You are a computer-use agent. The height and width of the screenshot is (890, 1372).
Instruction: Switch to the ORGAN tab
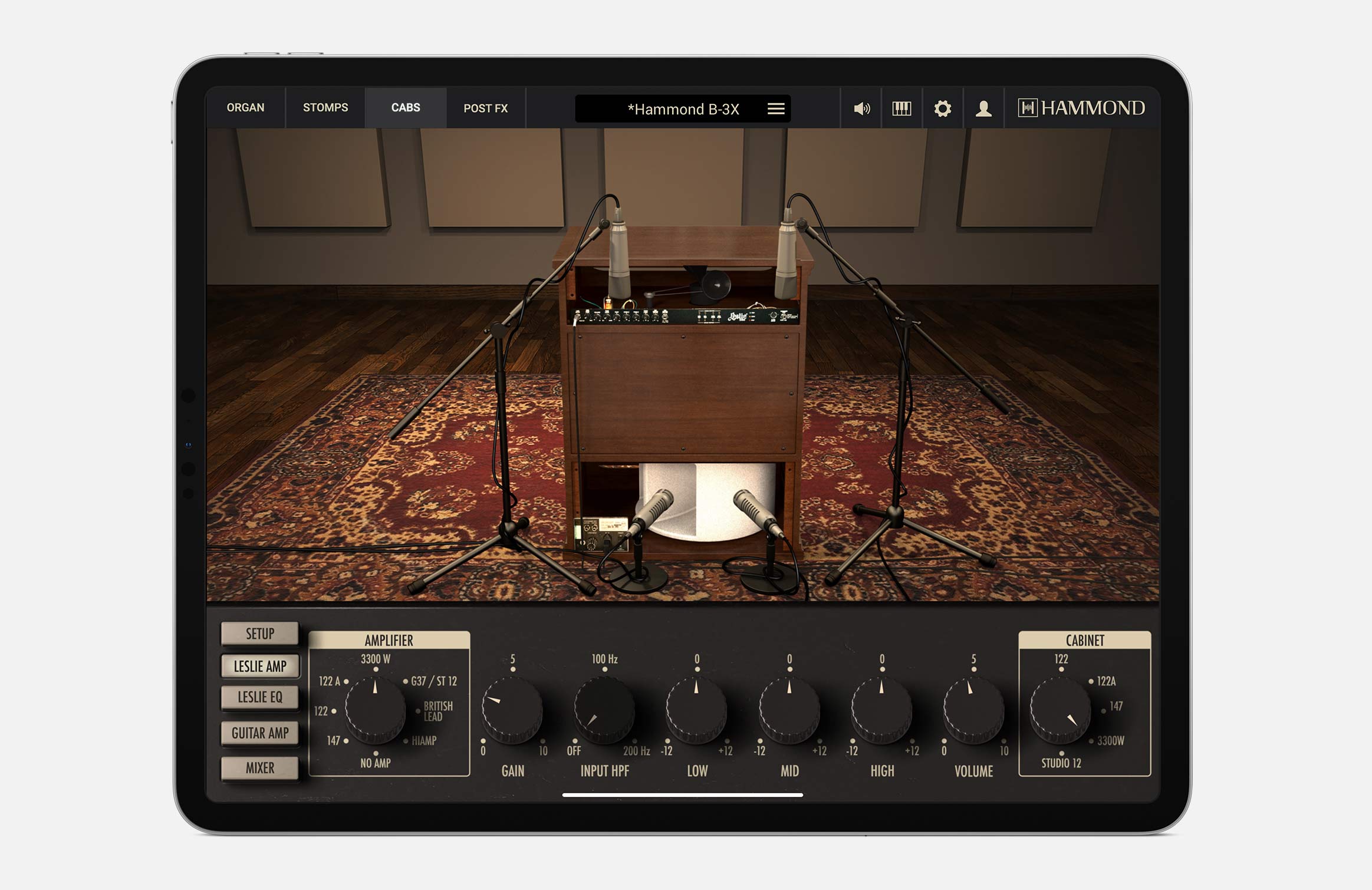point(245,108)
